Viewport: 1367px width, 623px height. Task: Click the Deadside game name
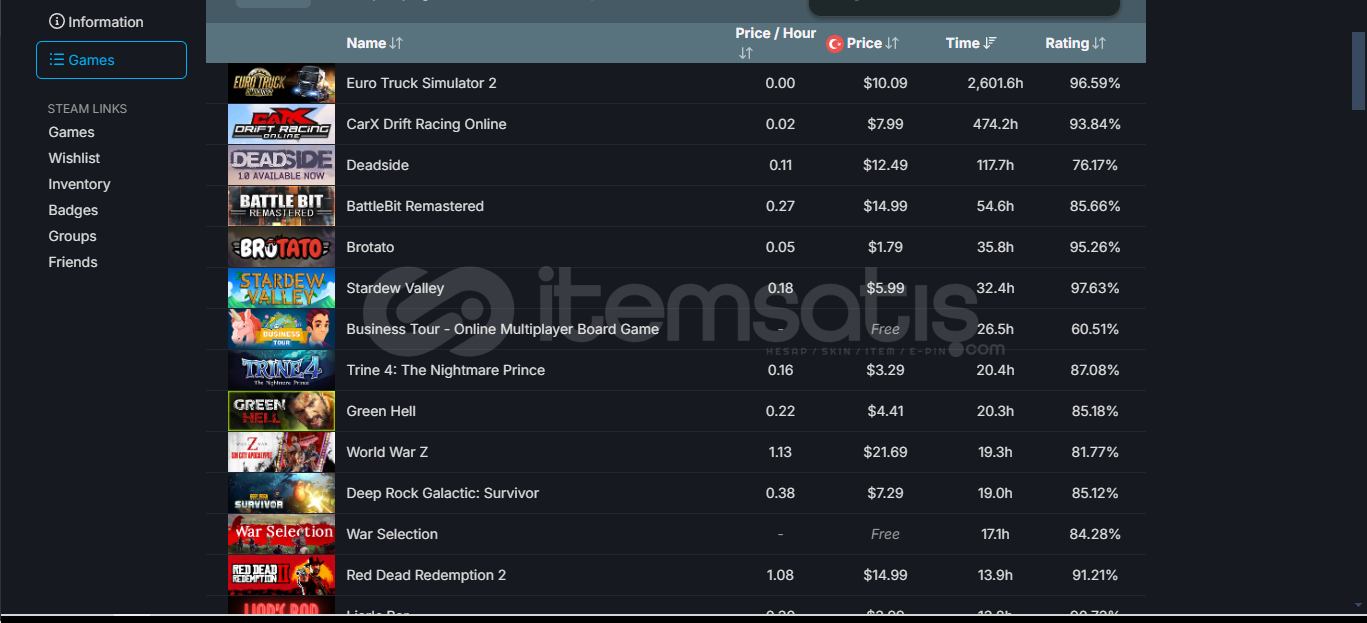click(377, 165)
